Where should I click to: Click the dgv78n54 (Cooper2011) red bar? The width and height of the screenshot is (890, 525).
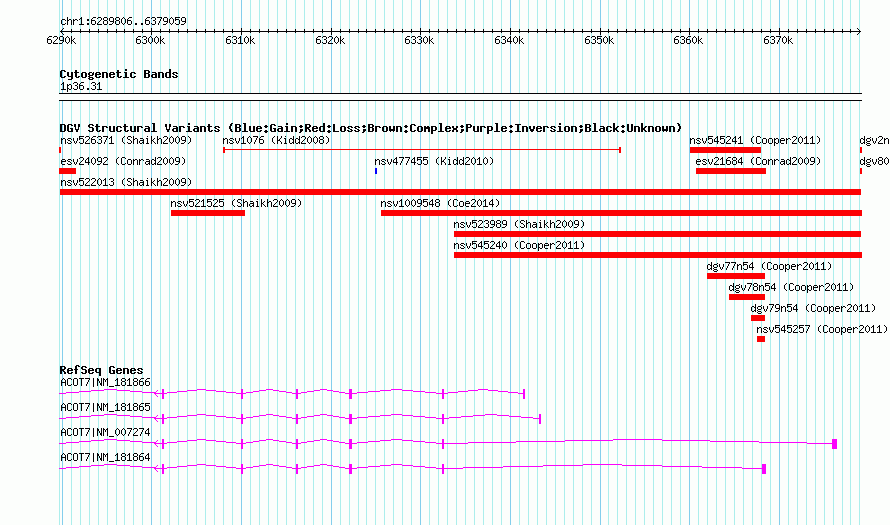(x=746, y=297)
